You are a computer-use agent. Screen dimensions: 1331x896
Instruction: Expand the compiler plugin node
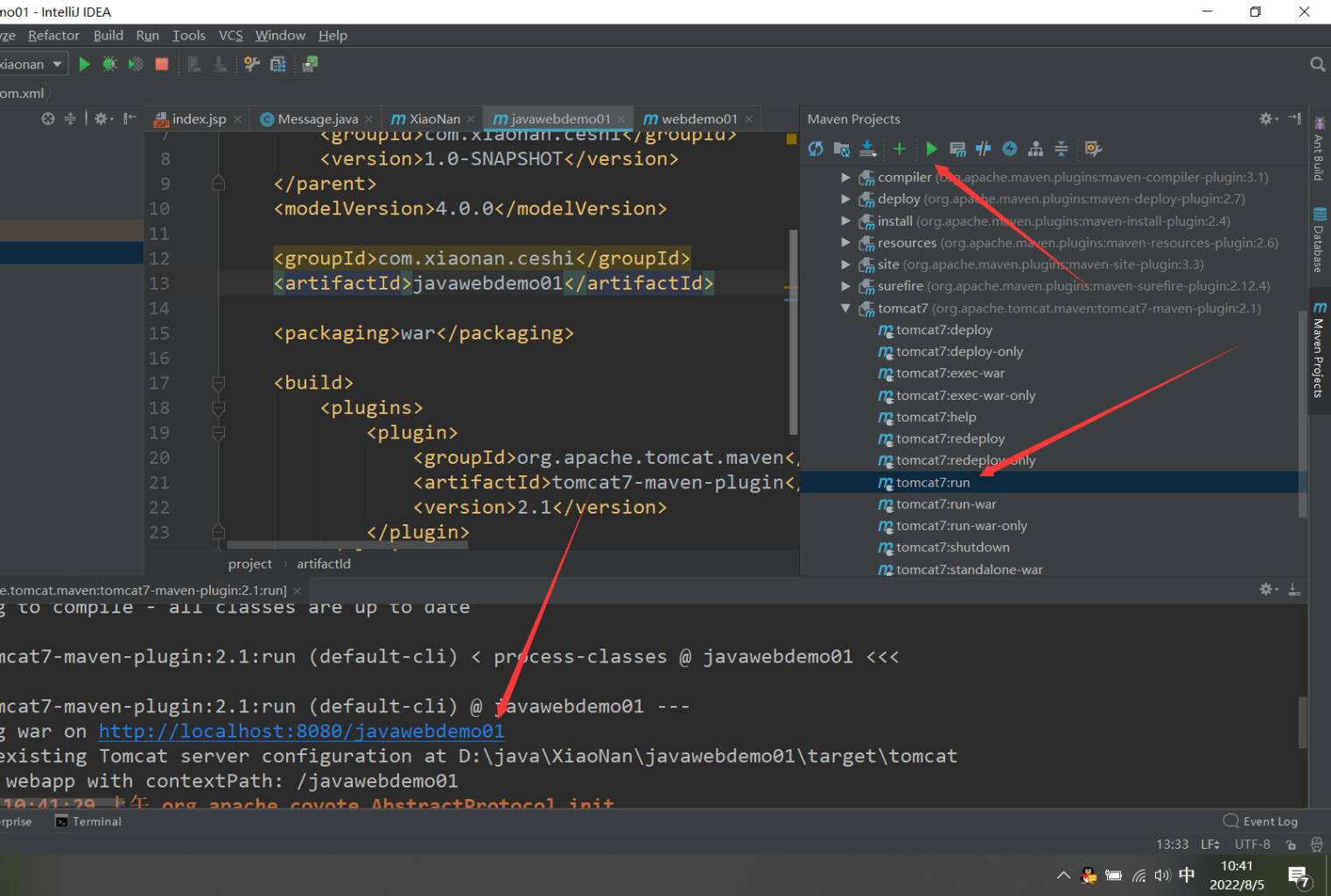point(845,177)
